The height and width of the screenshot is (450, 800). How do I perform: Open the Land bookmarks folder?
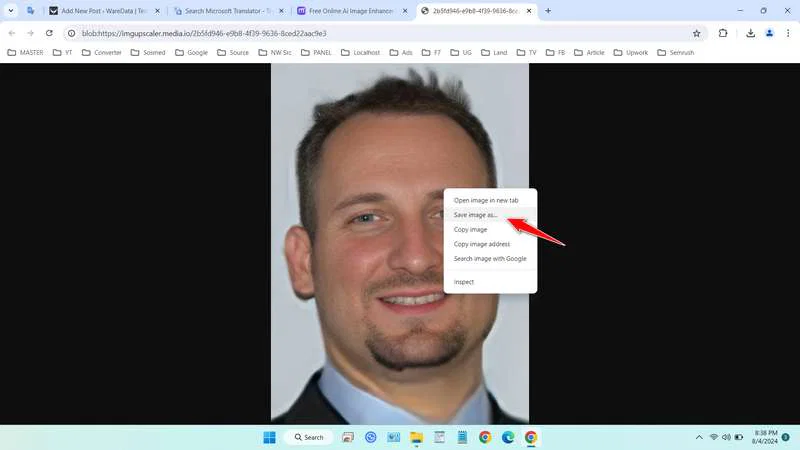click(494, 53)
